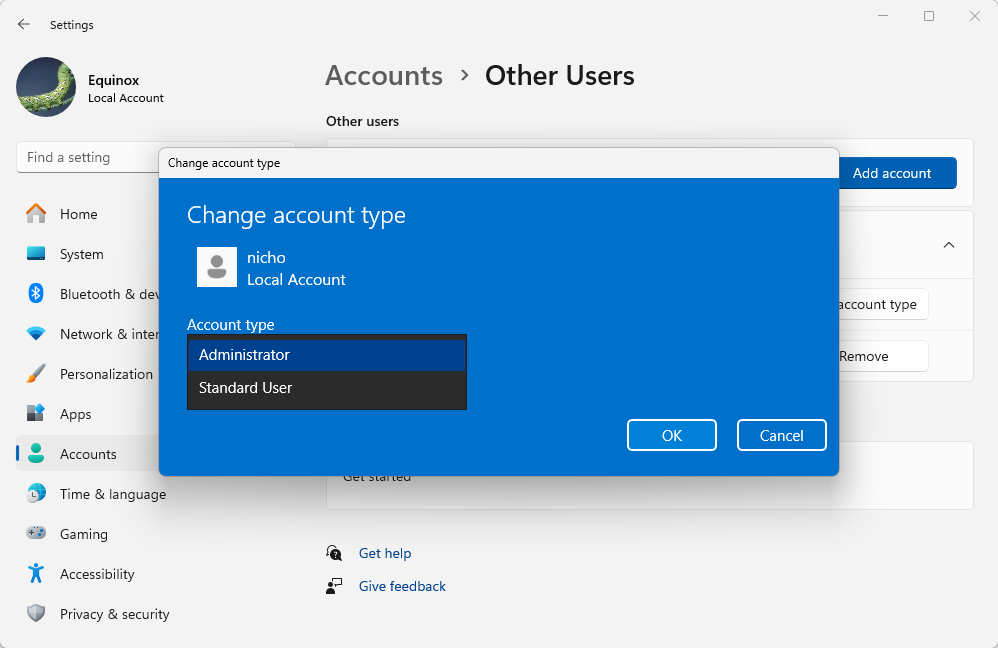
Task: Click the Apps icon in sidebar
Action: tap(36, 413)
